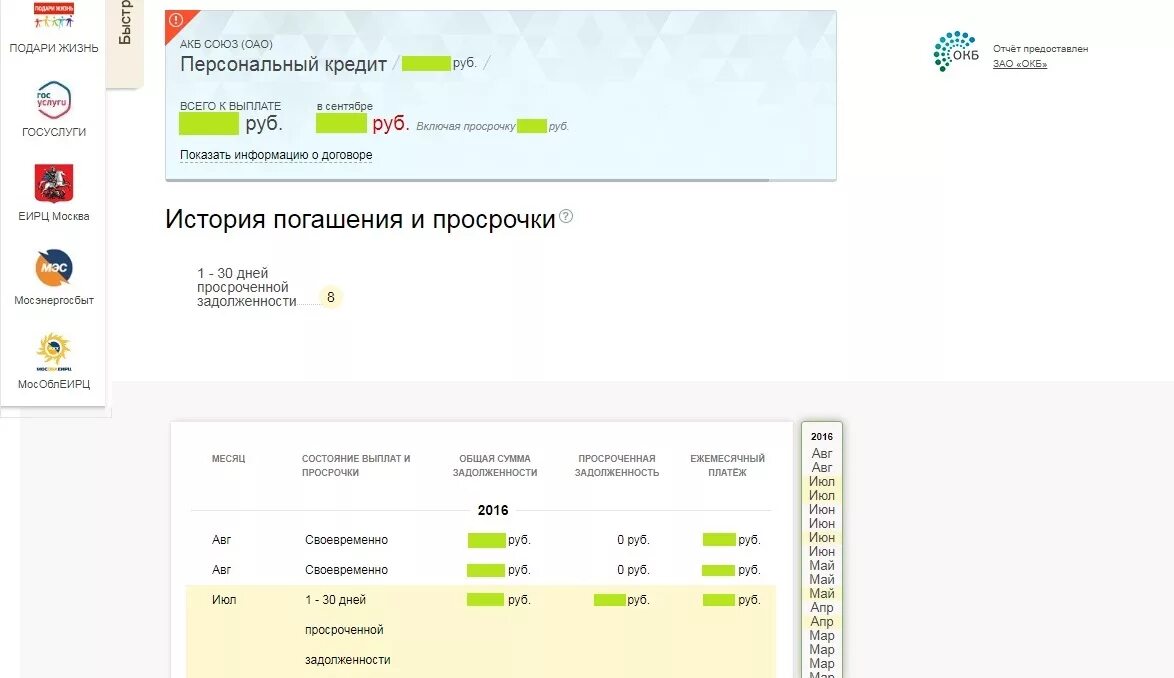Jump to the highlighted Апр in month navigator
This screenshot has width=1174, height=678.
pos(821,621)
